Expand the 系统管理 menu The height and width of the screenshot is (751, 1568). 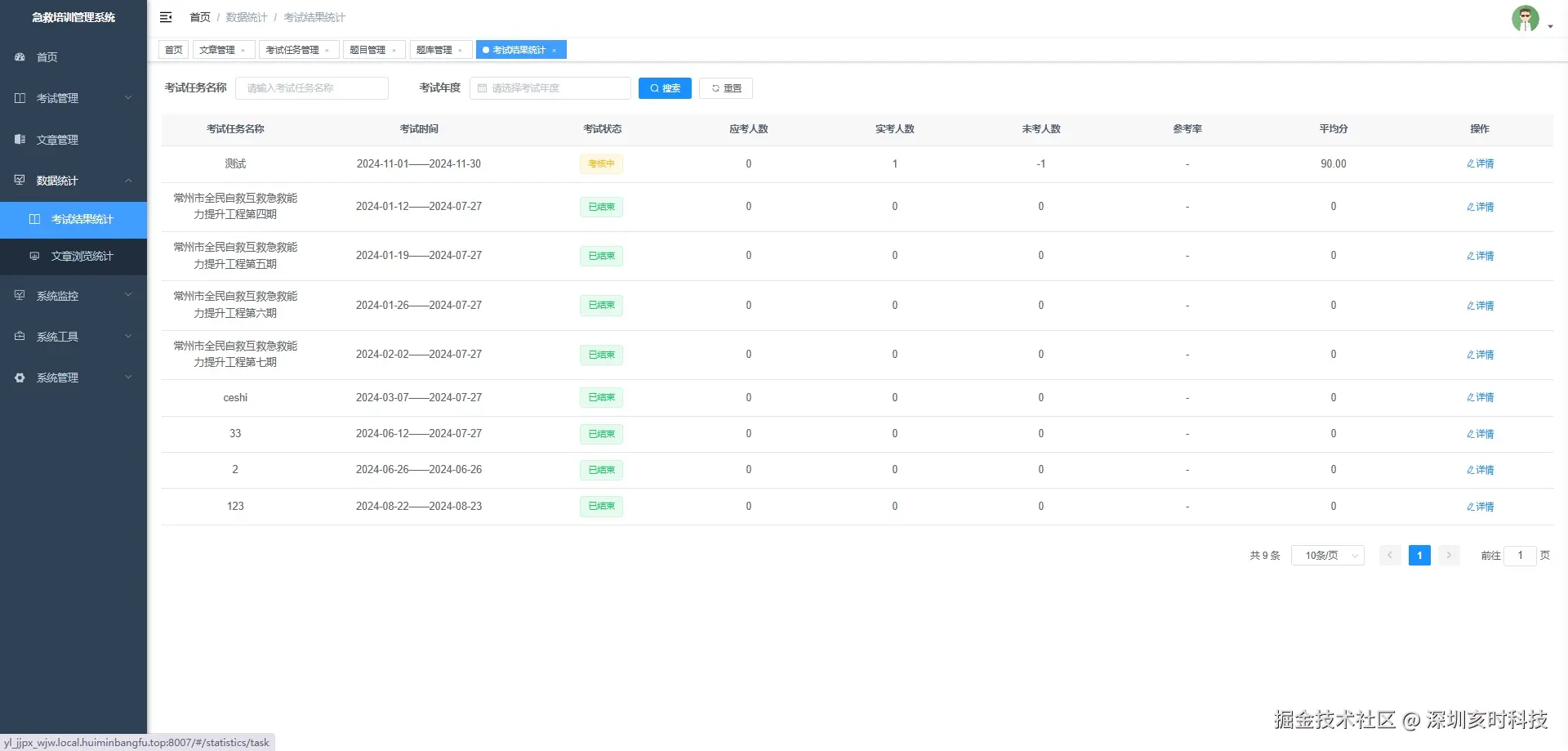[x=128, y=378]
